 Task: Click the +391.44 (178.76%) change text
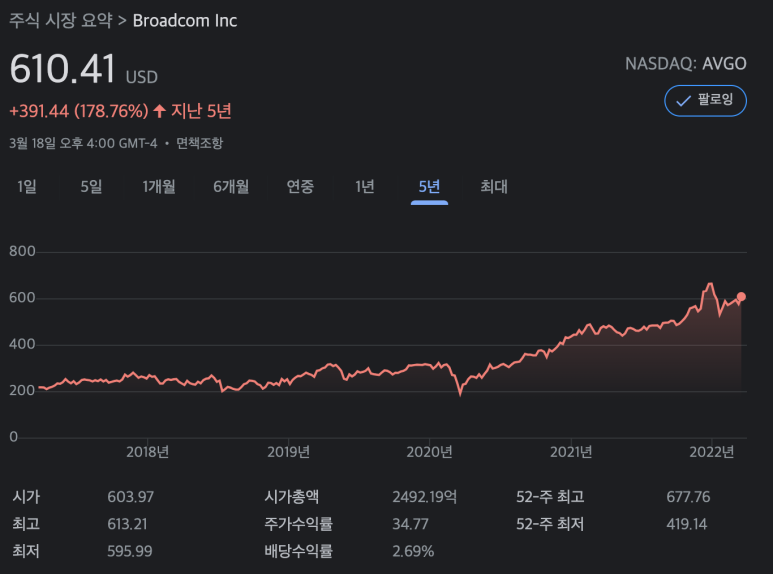(79, 111)
